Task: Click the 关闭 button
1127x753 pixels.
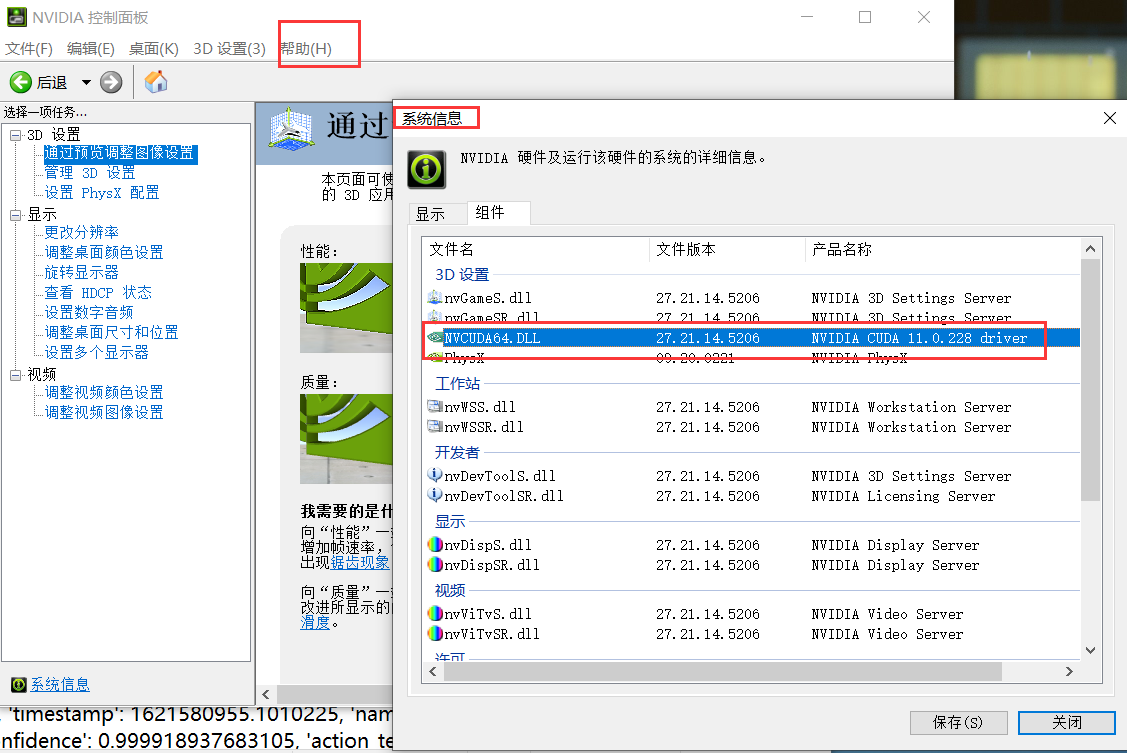Action: pyautogui.click(x=1067, y=723)
